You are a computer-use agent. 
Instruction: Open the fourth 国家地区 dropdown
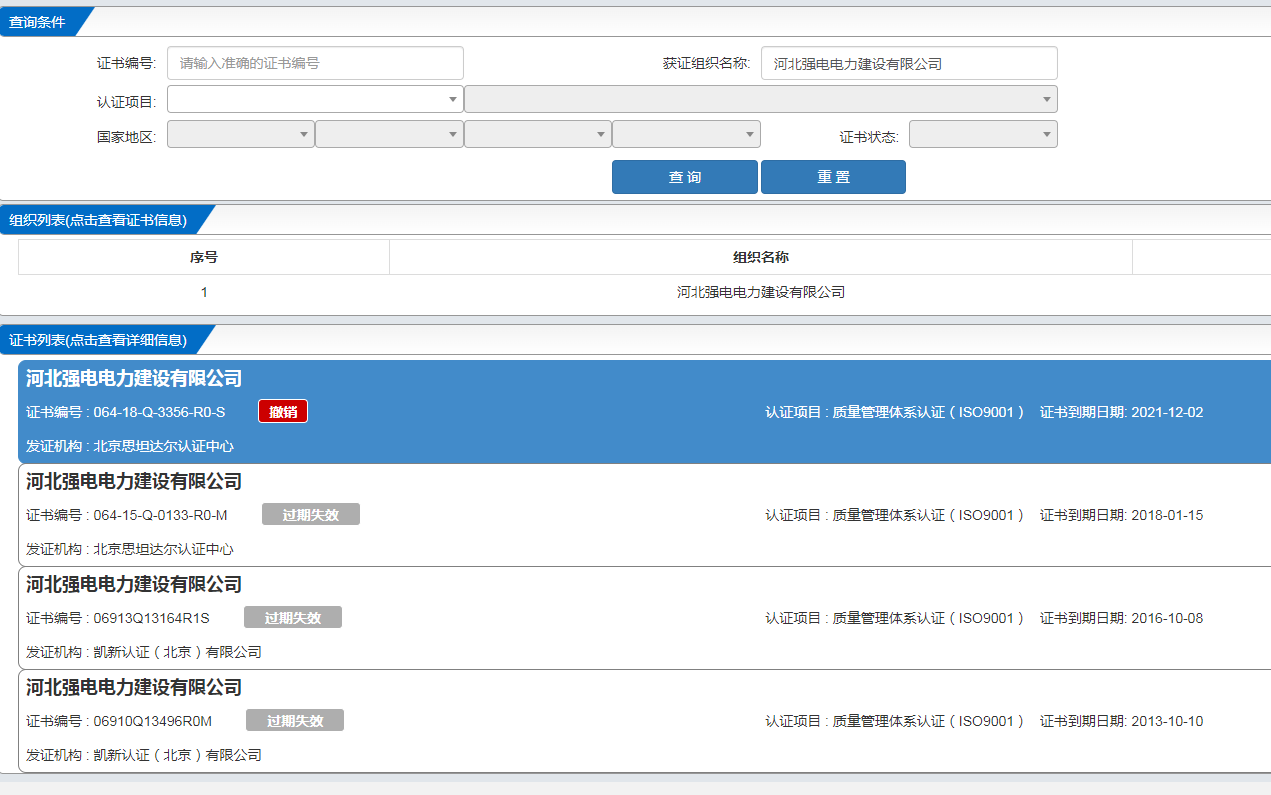(686, 134)
